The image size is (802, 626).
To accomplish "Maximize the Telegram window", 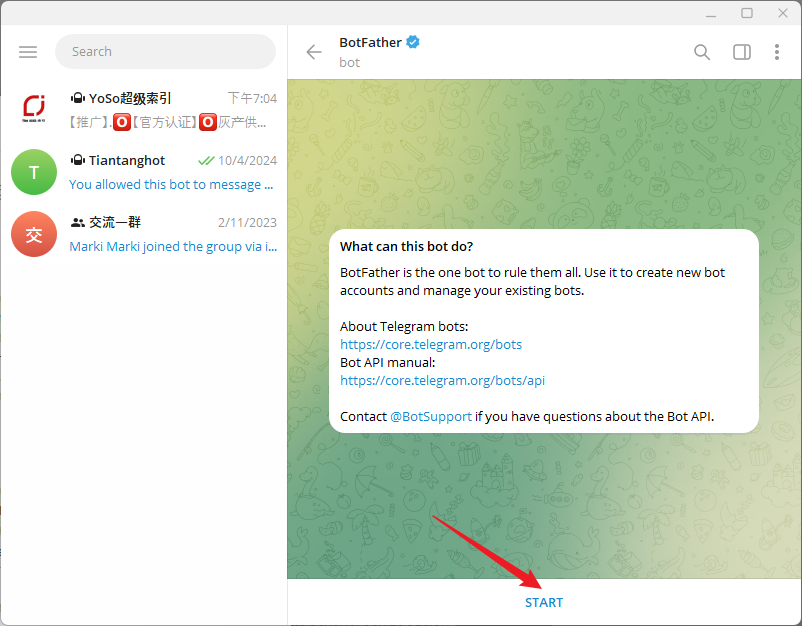I will pyautogui.click(x=747, y=13).
